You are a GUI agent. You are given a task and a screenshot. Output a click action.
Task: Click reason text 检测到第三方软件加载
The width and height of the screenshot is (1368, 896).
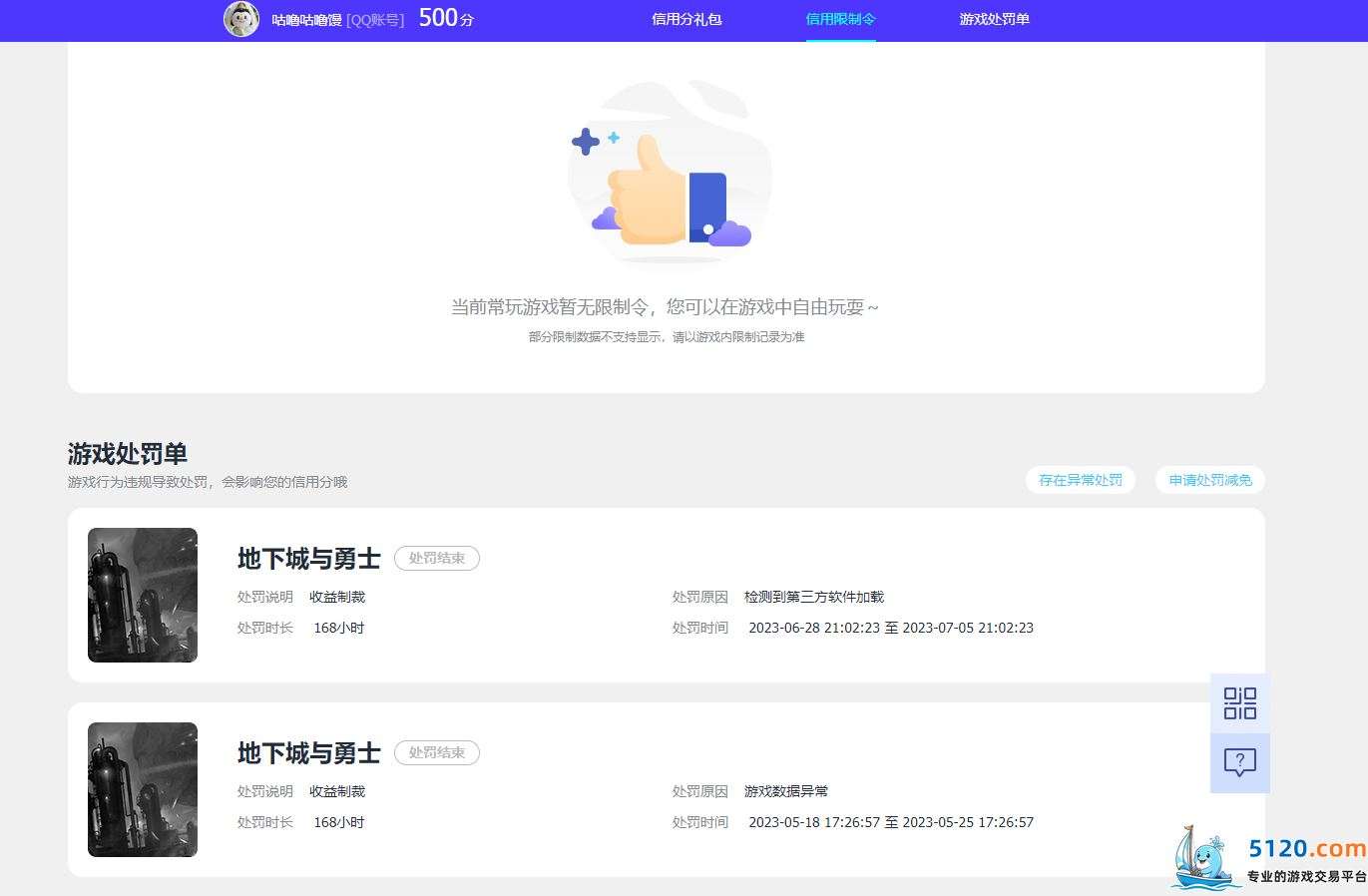[814, 597]
